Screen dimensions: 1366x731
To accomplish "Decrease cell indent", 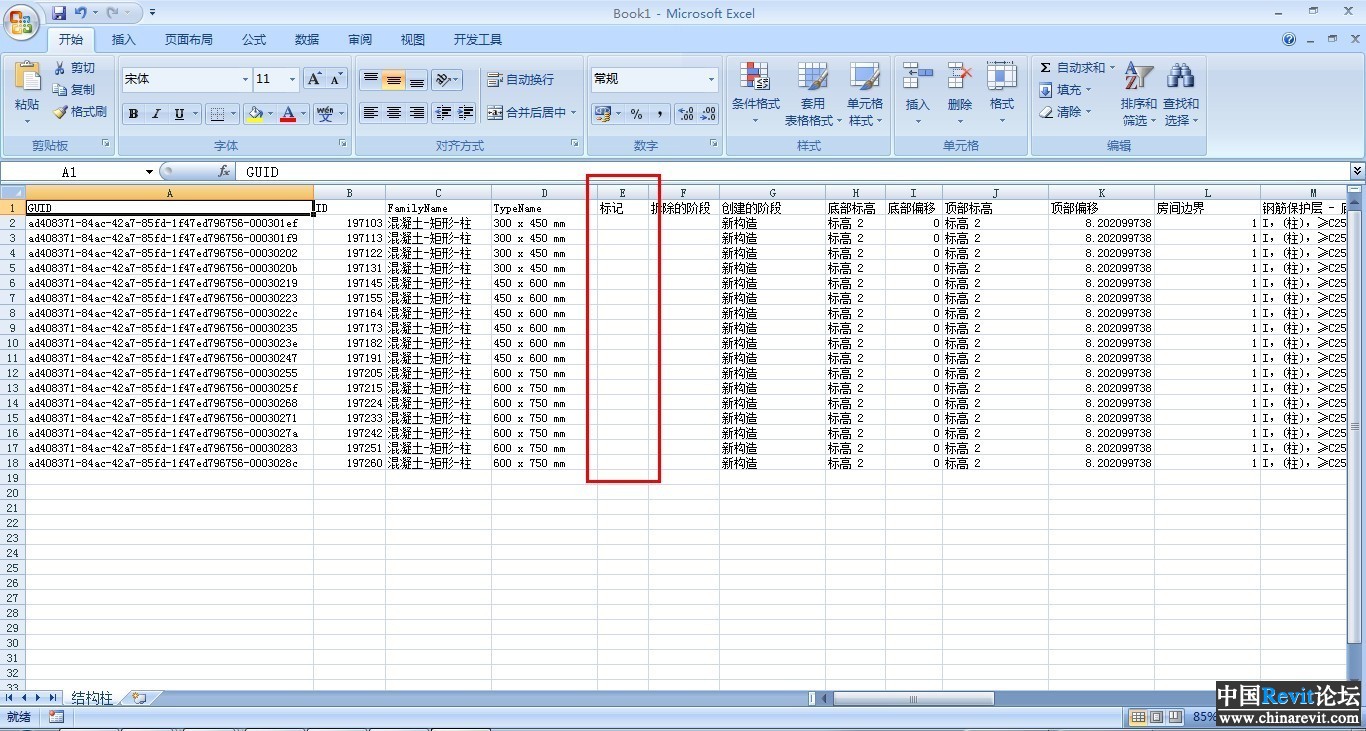I will [x=443, y=113].
